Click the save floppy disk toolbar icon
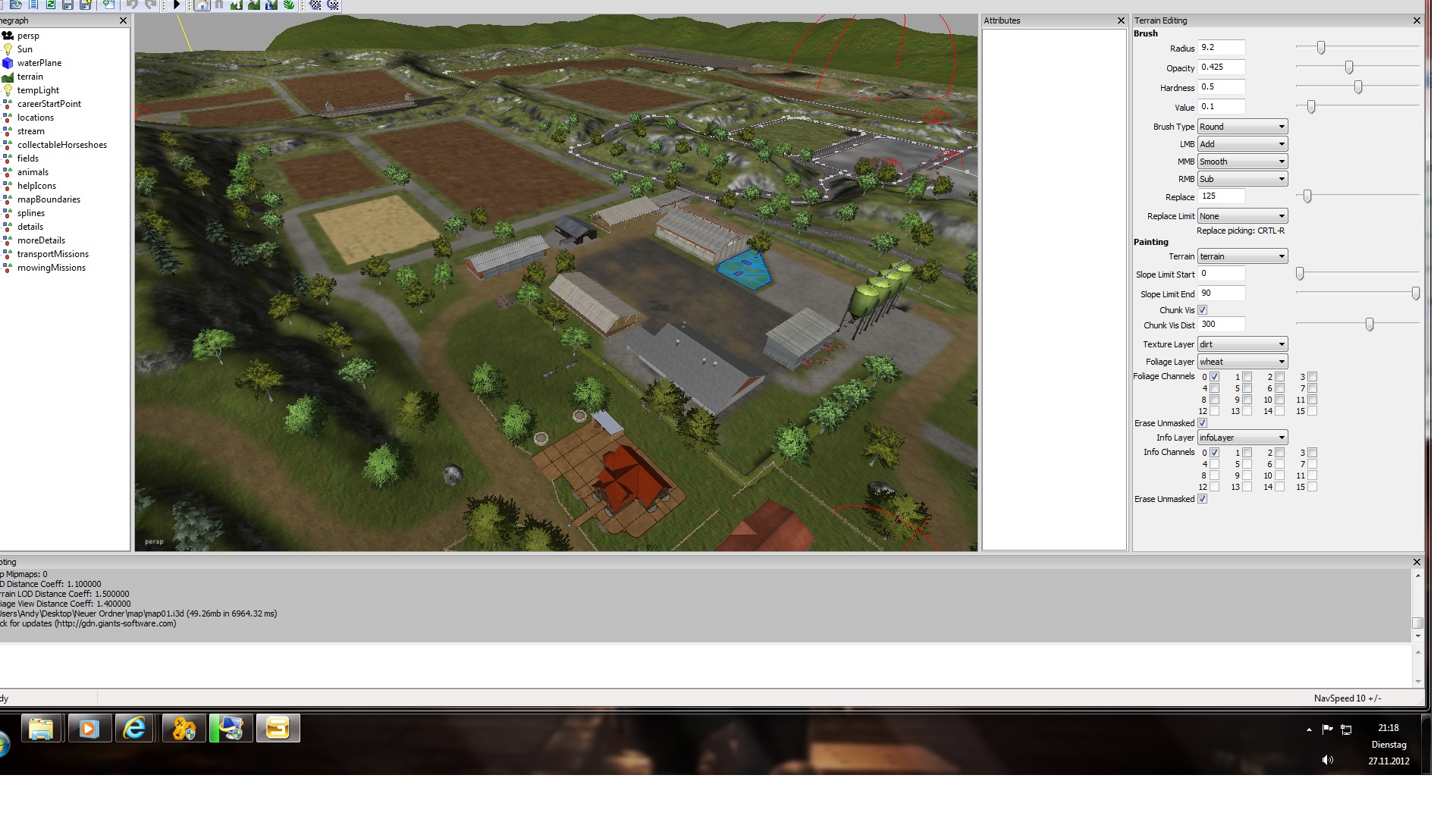1456x819 pixels. [x=67, y=5]
